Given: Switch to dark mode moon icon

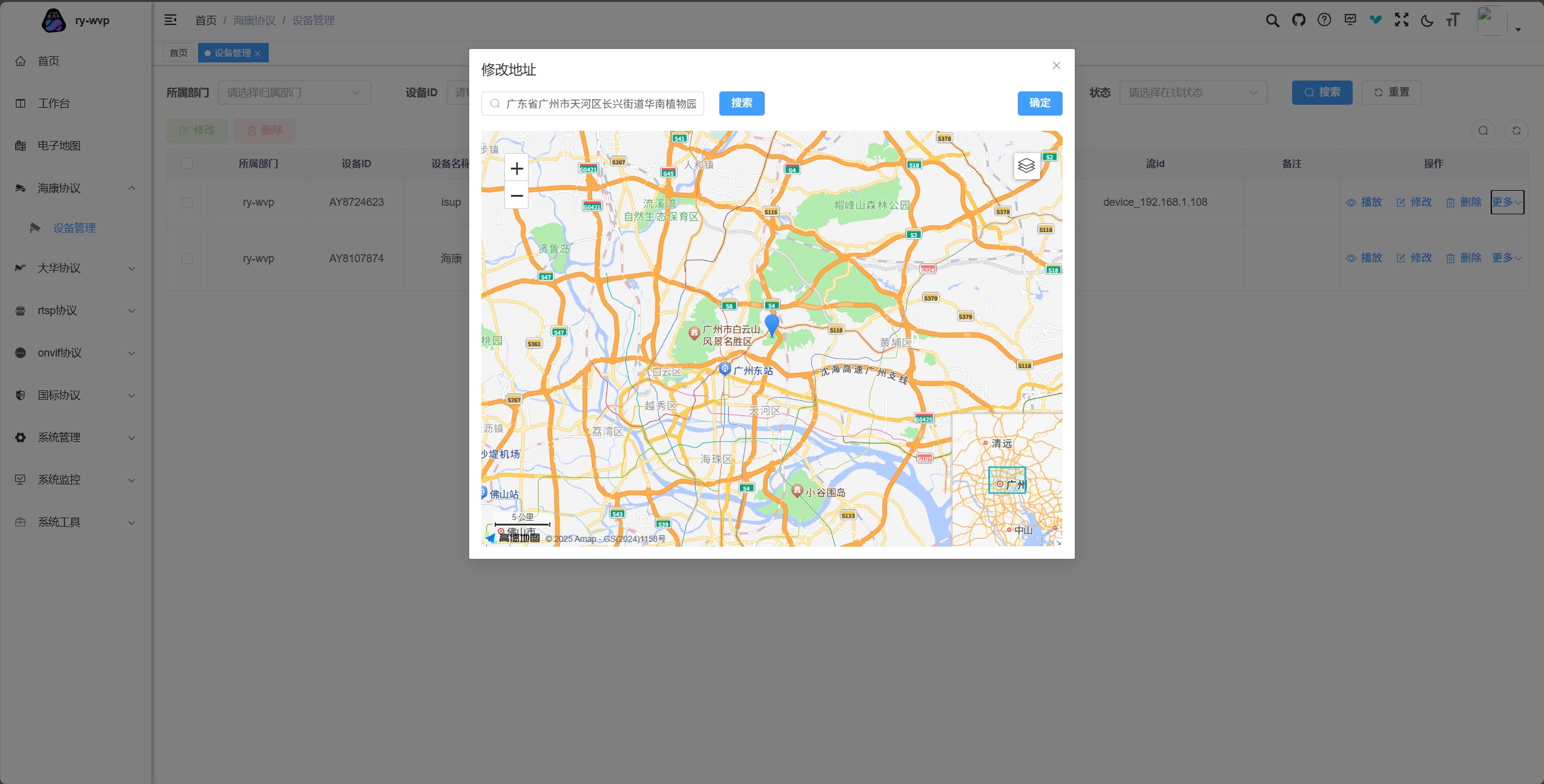Looking at the screenshot, I should click(x=1427, y=21).
